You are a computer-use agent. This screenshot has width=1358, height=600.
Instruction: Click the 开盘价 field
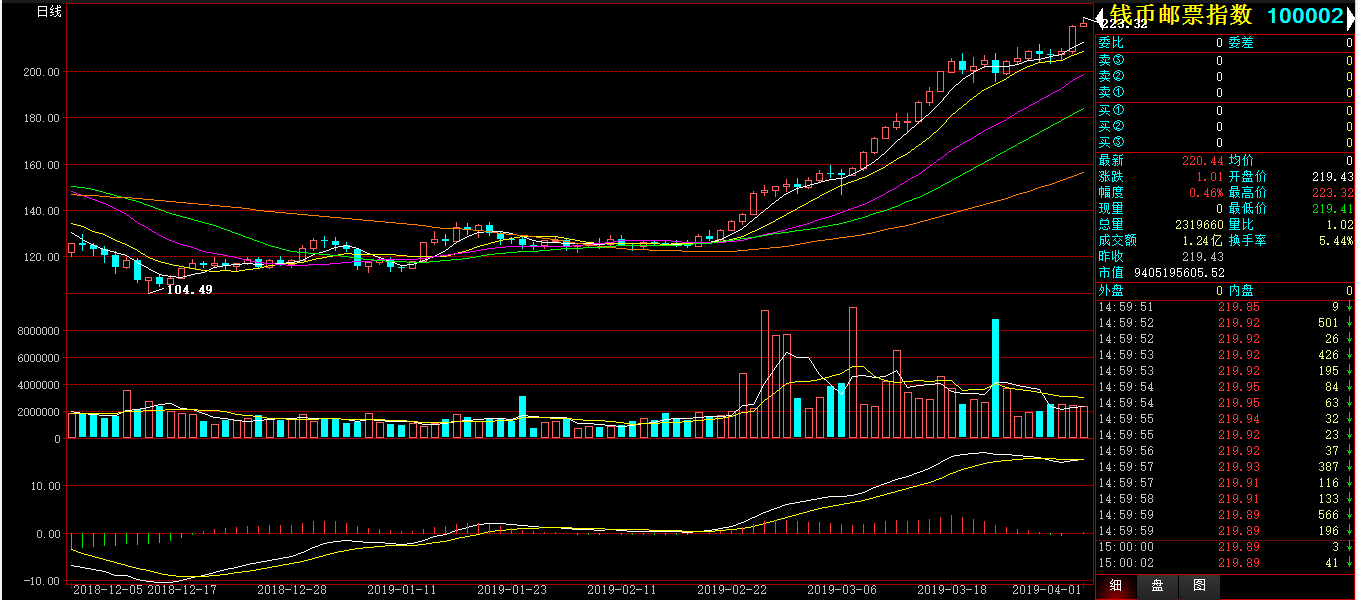(1290, 176)
